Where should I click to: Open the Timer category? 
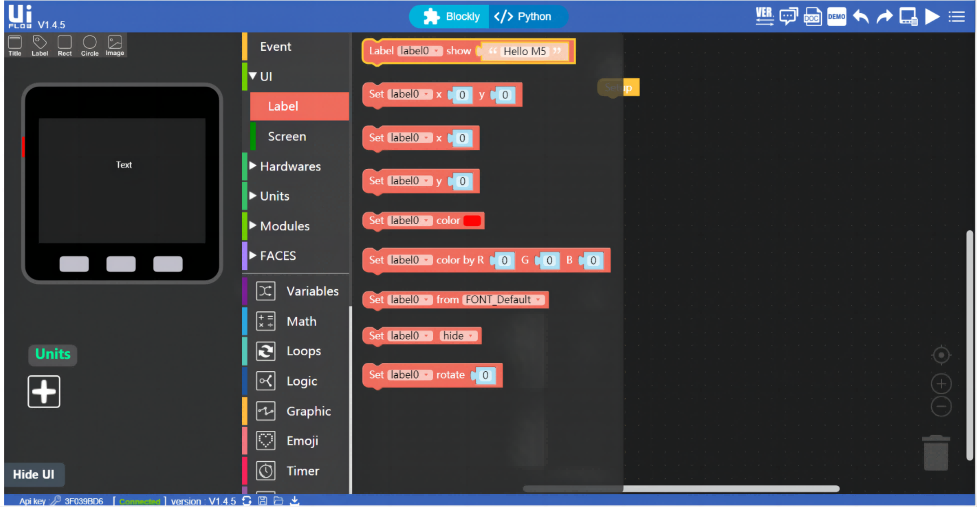(x=297, y=471)
